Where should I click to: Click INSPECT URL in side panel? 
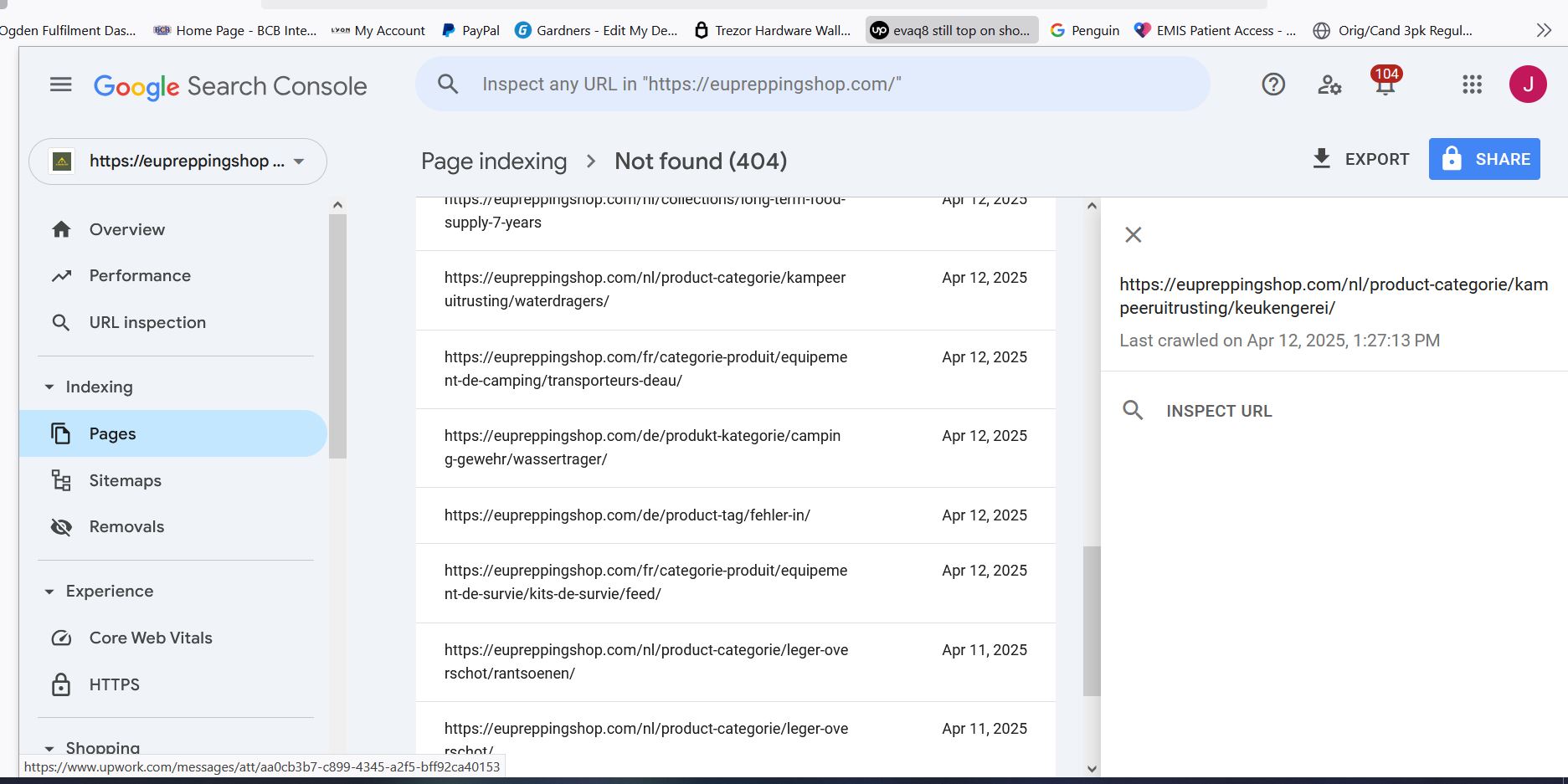(1219, 411)
